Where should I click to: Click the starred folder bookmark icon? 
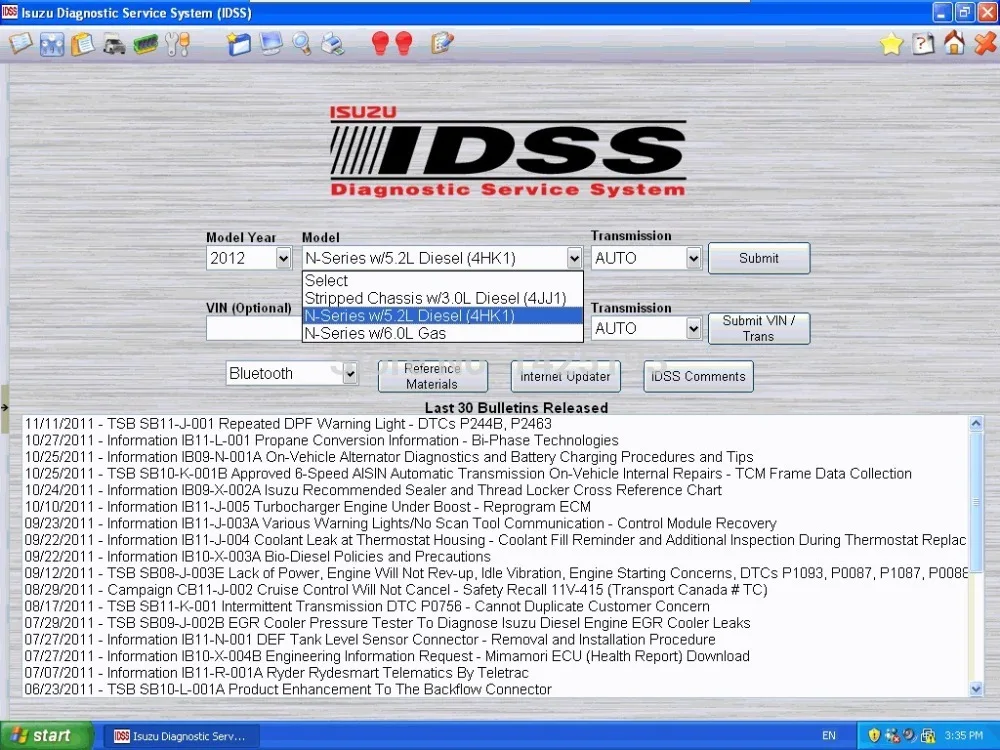pyautogui.click(x=239, y=44)
